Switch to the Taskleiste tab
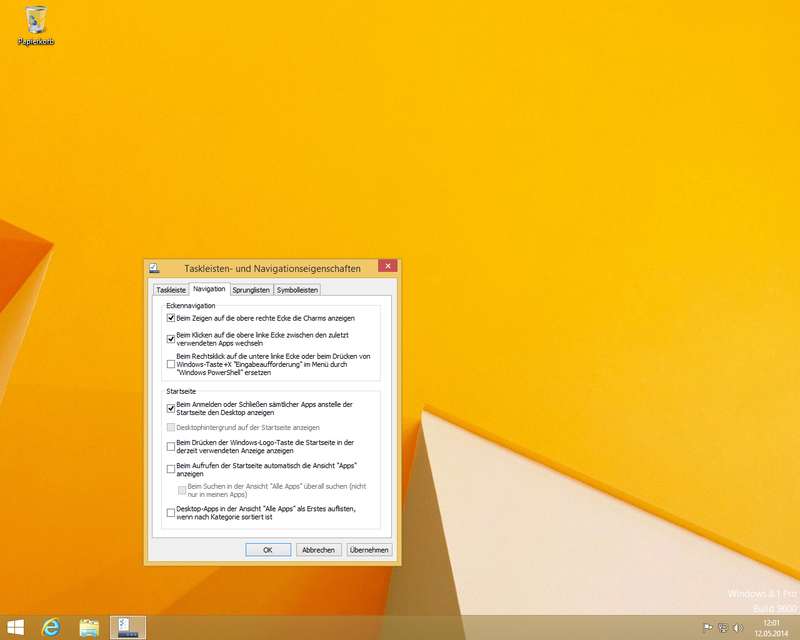Screen dimensions: 800x640 171,289
